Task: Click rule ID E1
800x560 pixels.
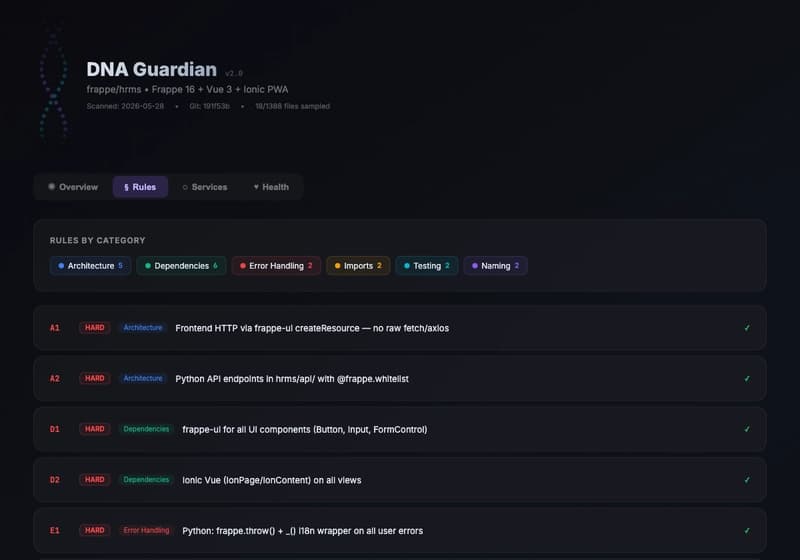Action: pos(55,530)
